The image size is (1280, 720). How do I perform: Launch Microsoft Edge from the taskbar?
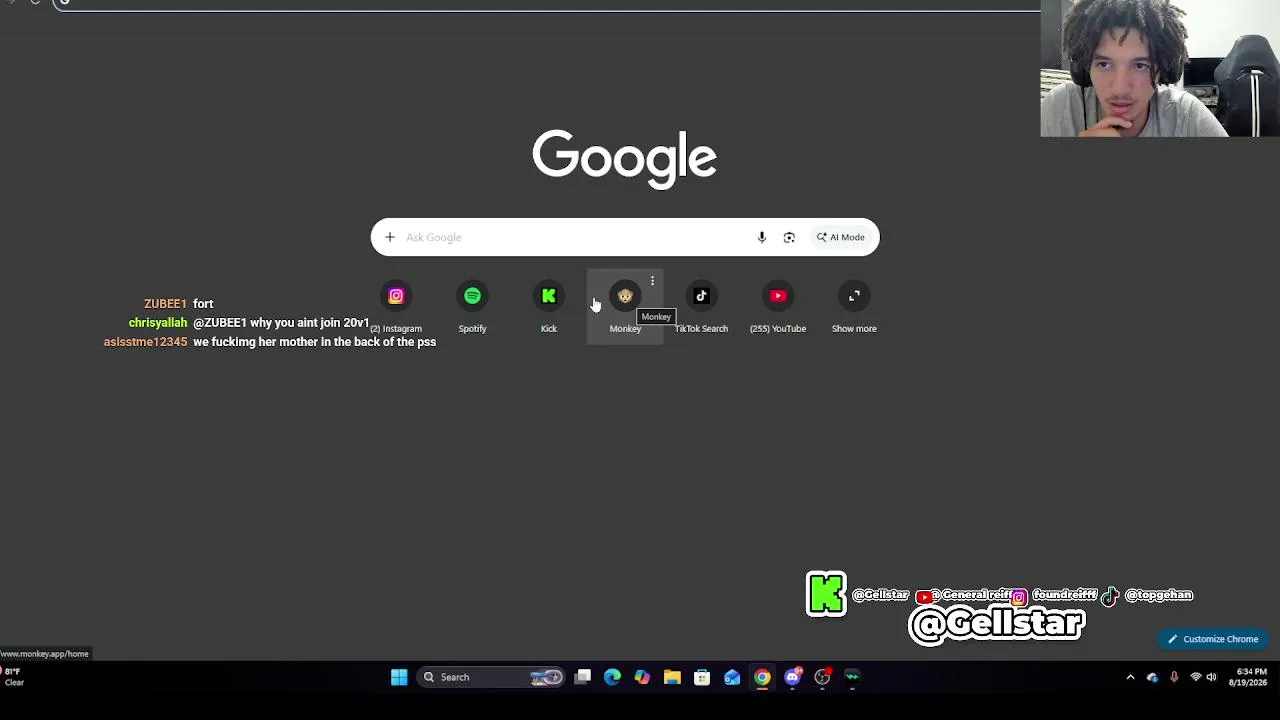[x=612, y=677]
